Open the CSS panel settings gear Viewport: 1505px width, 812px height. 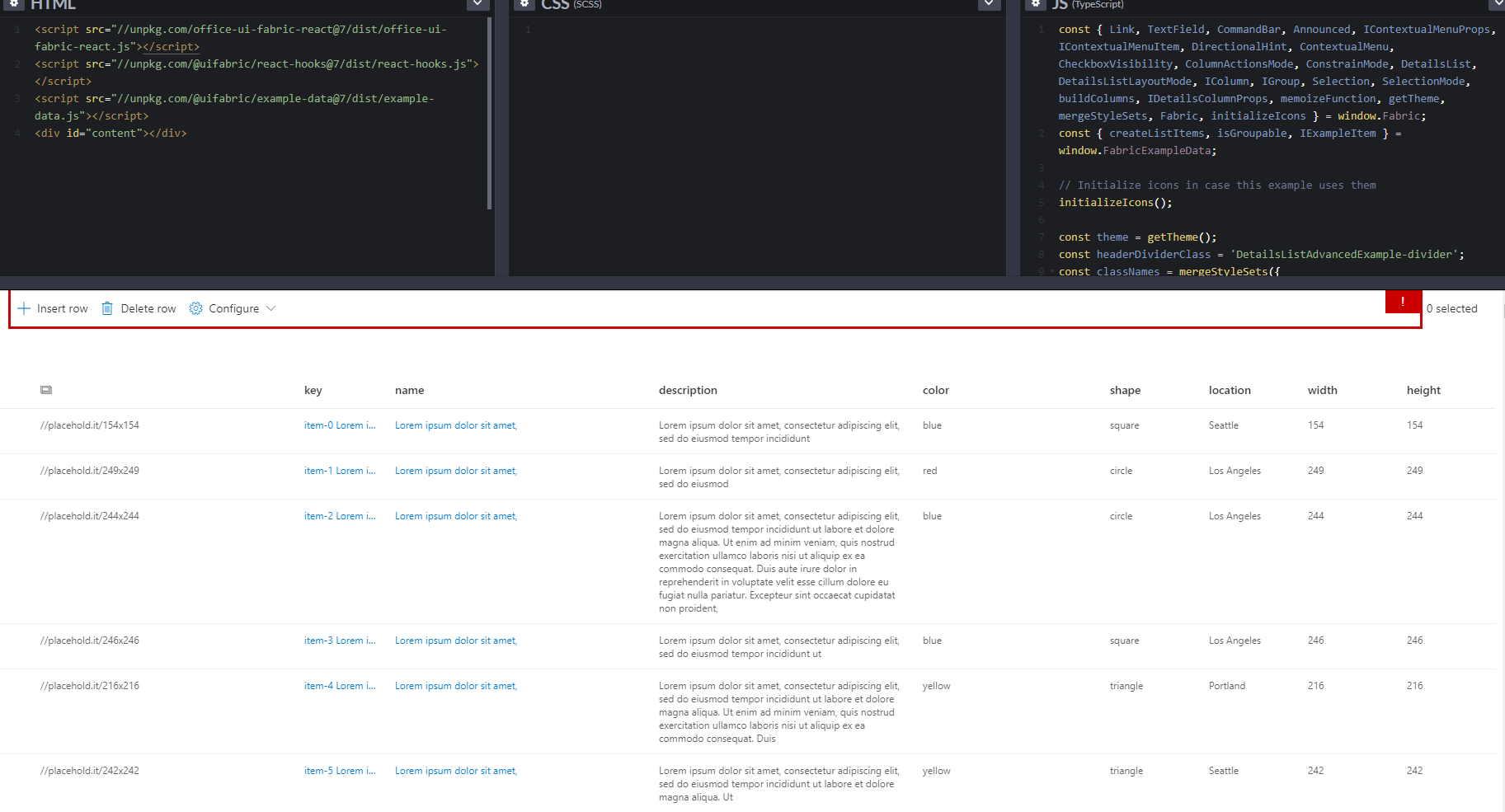click(x=524, y=4)
